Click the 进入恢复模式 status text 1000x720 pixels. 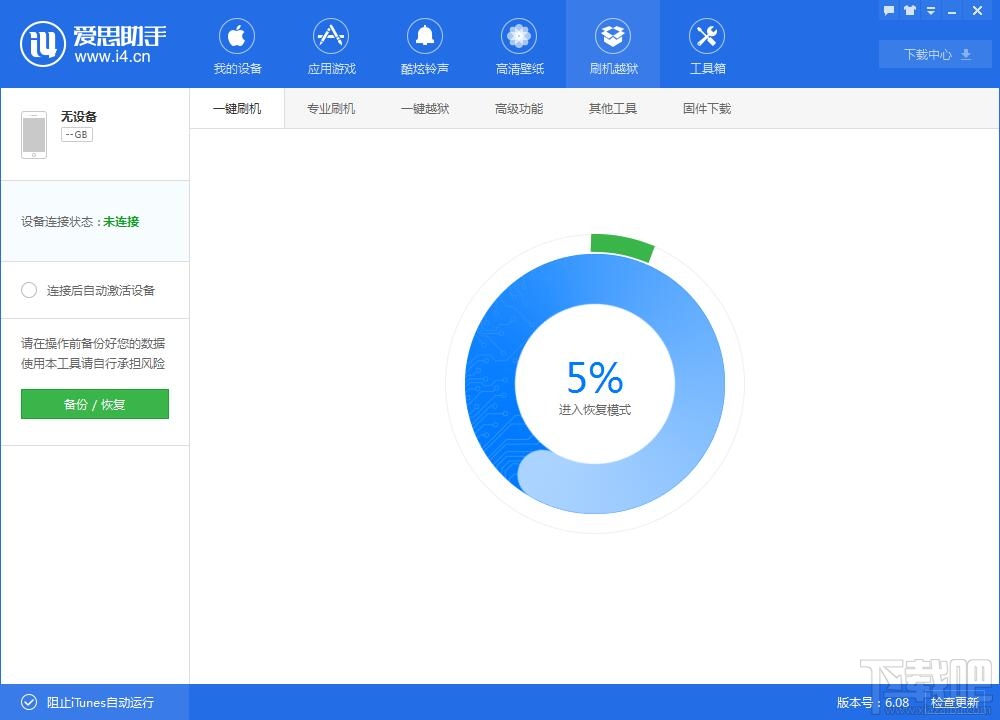(x=595, y=409)
